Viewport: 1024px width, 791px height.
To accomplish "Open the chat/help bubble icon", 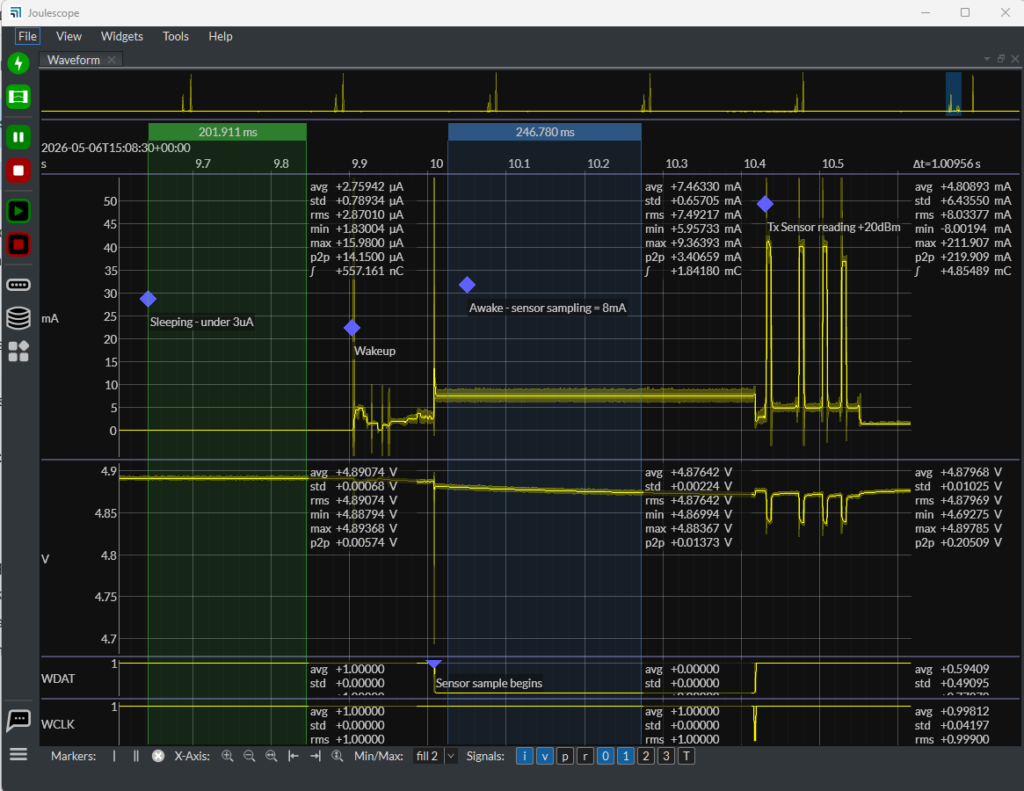I will coord(18,720).
